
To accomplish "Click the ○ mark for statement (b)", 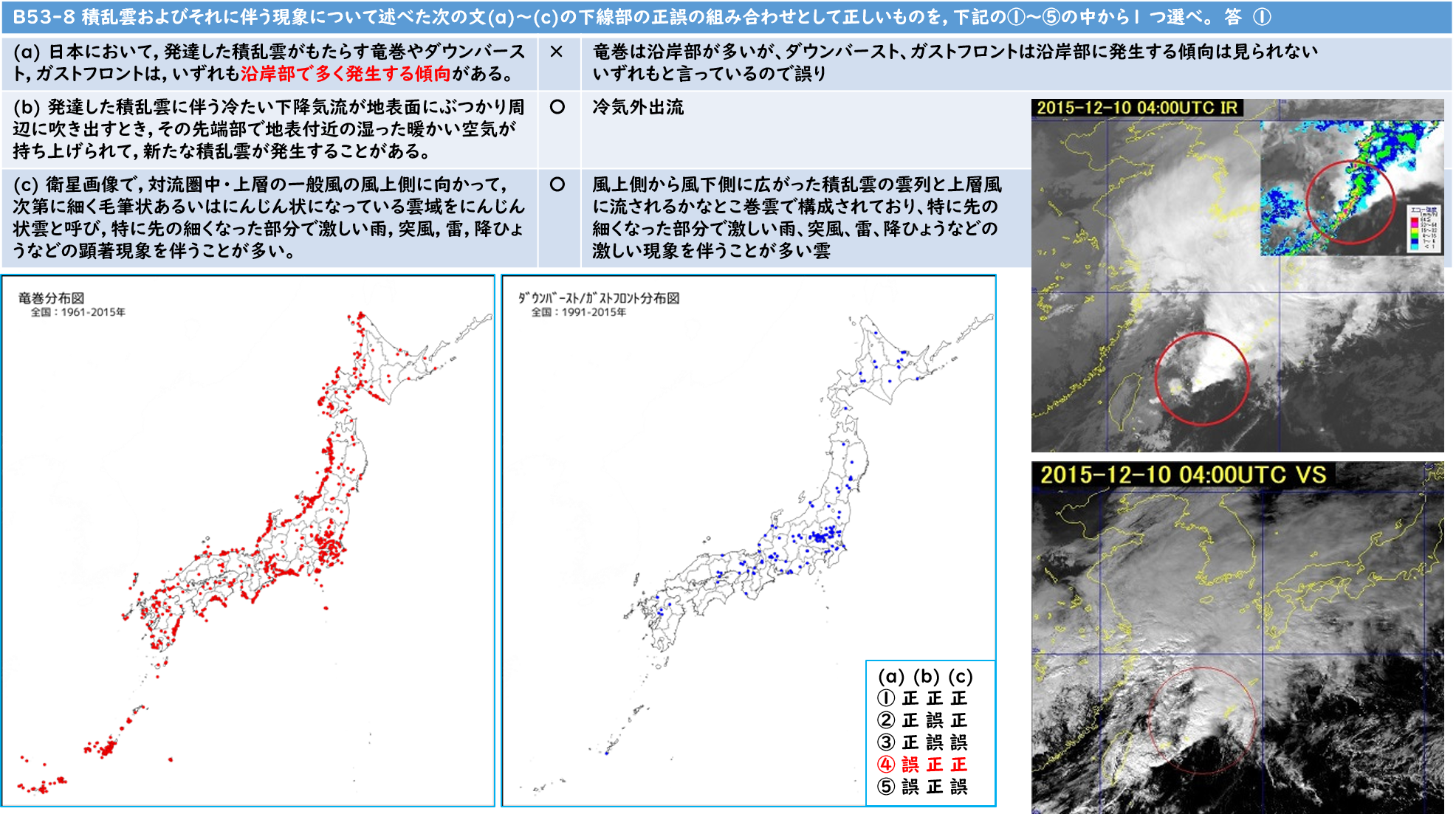I will click(x=557, y=107).
